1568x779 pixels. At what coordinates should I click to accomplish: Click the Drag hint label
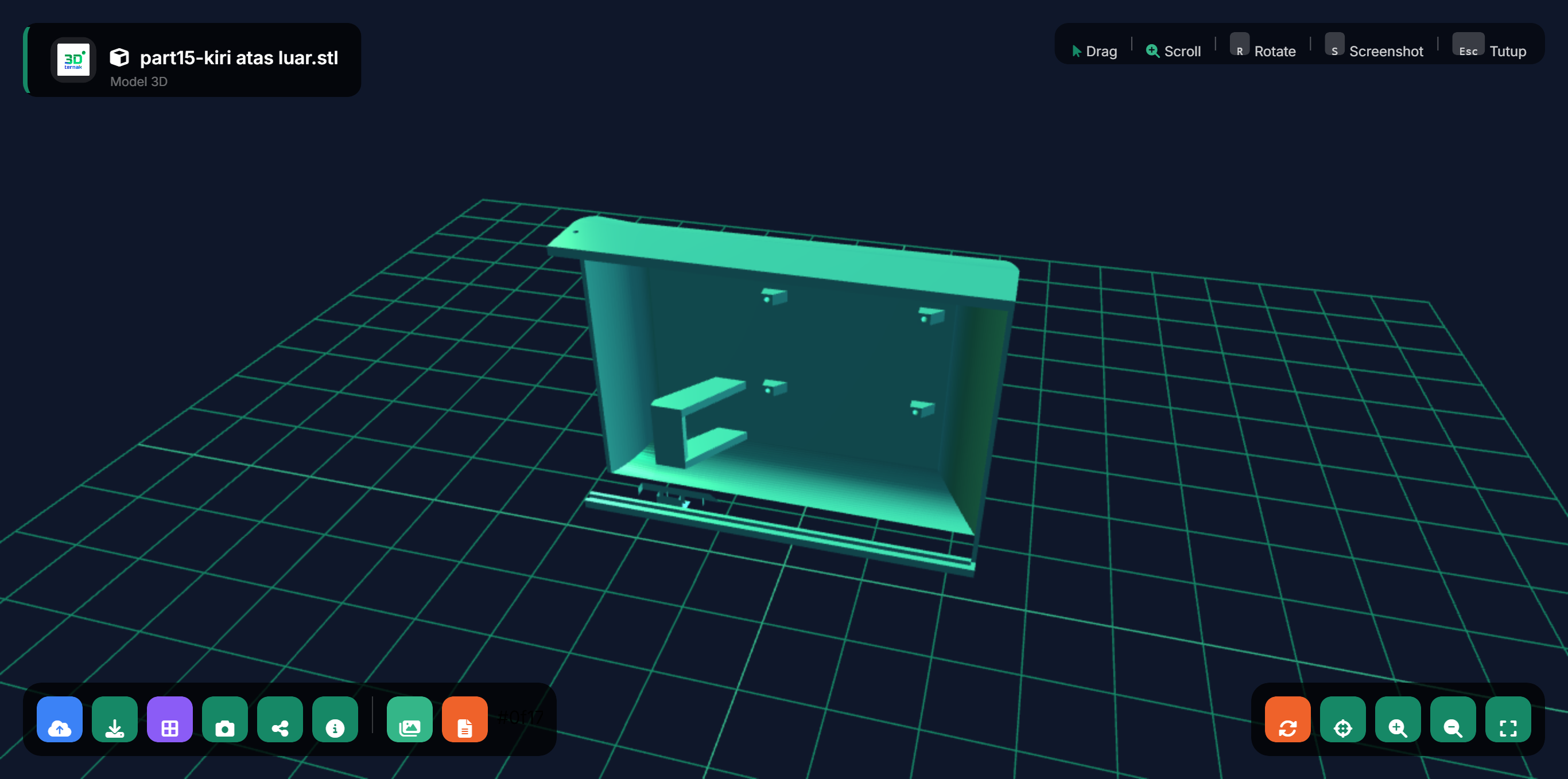pos(1095,51)
